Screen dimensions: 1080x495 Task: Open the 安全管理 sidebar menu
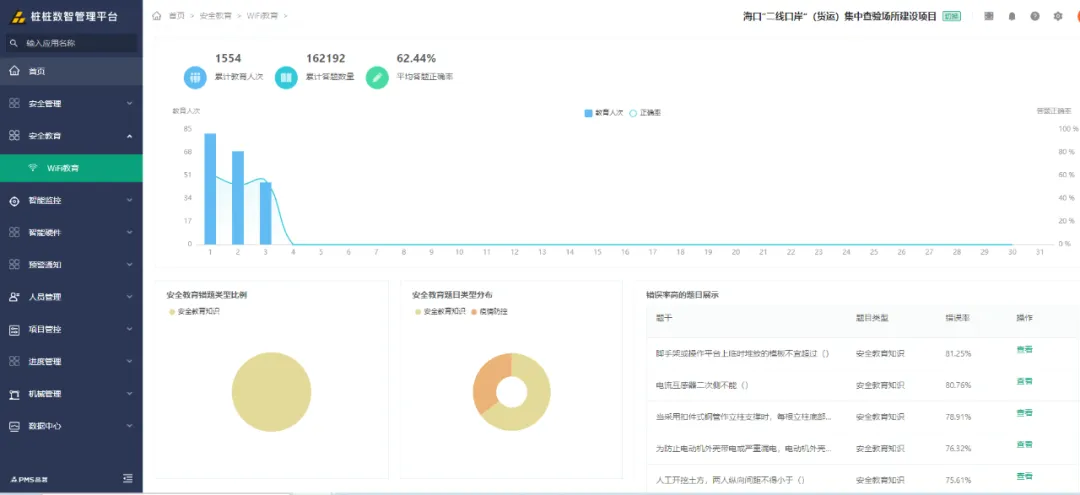(72, 103)
